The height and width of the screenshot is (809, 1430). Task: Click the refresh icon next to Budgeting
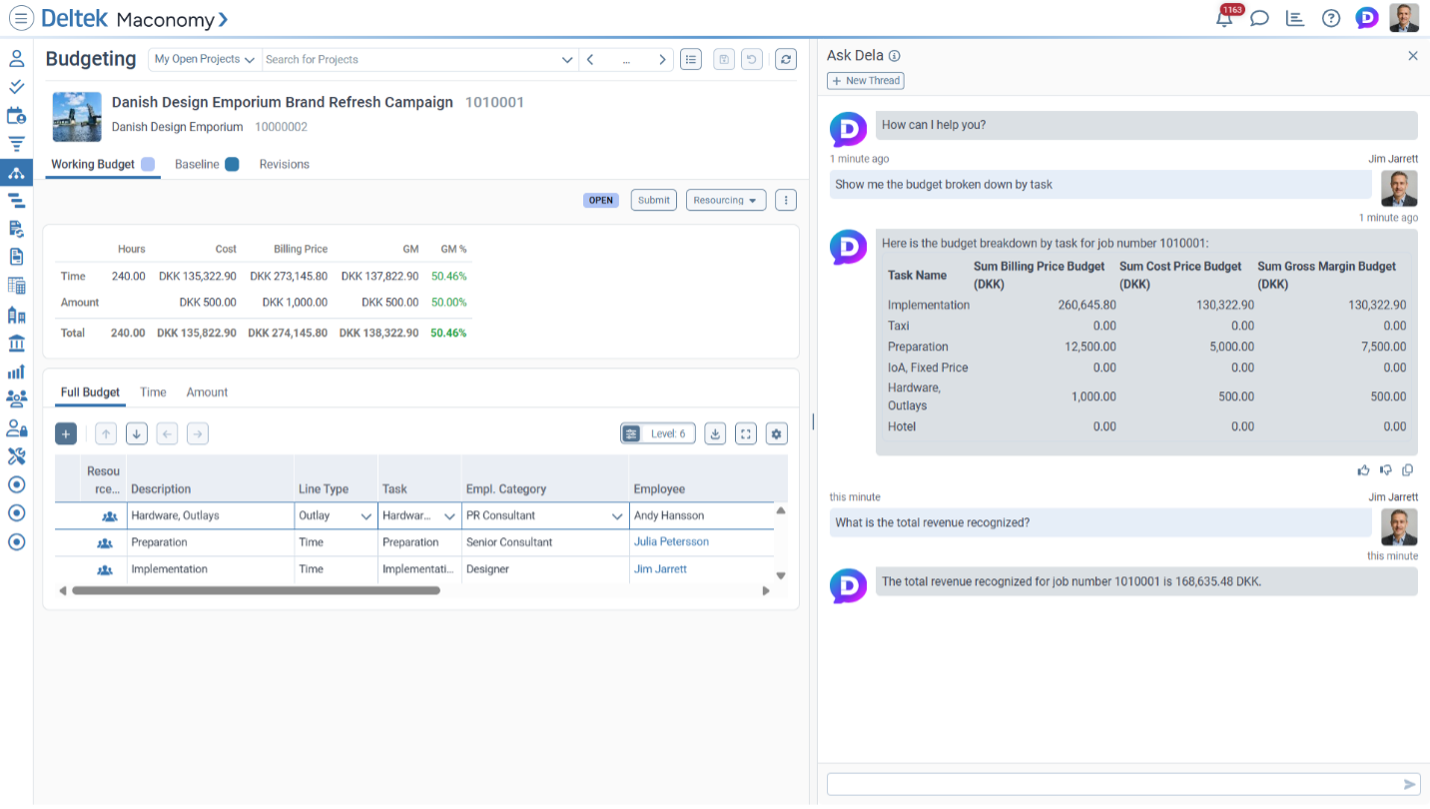coord(786,59)
